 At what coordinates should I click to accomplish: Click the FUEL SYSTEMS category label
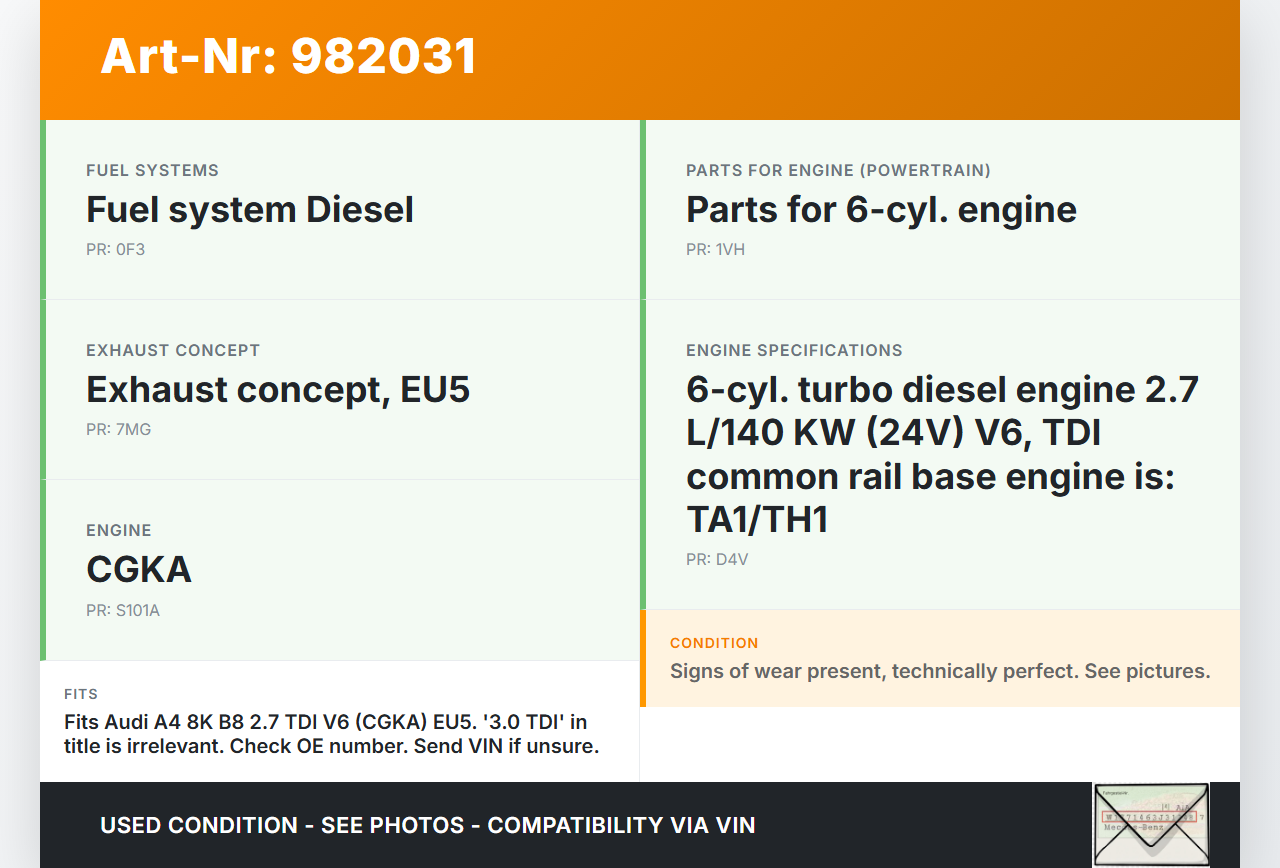tap(152, 170)
